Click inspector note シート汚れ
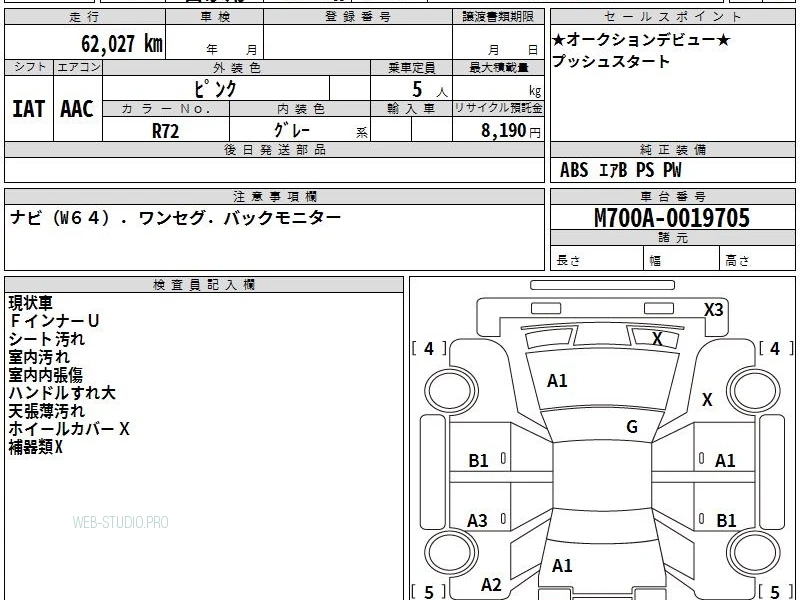The width and height of the screenshot is (800, 600). tap(46, 339)
